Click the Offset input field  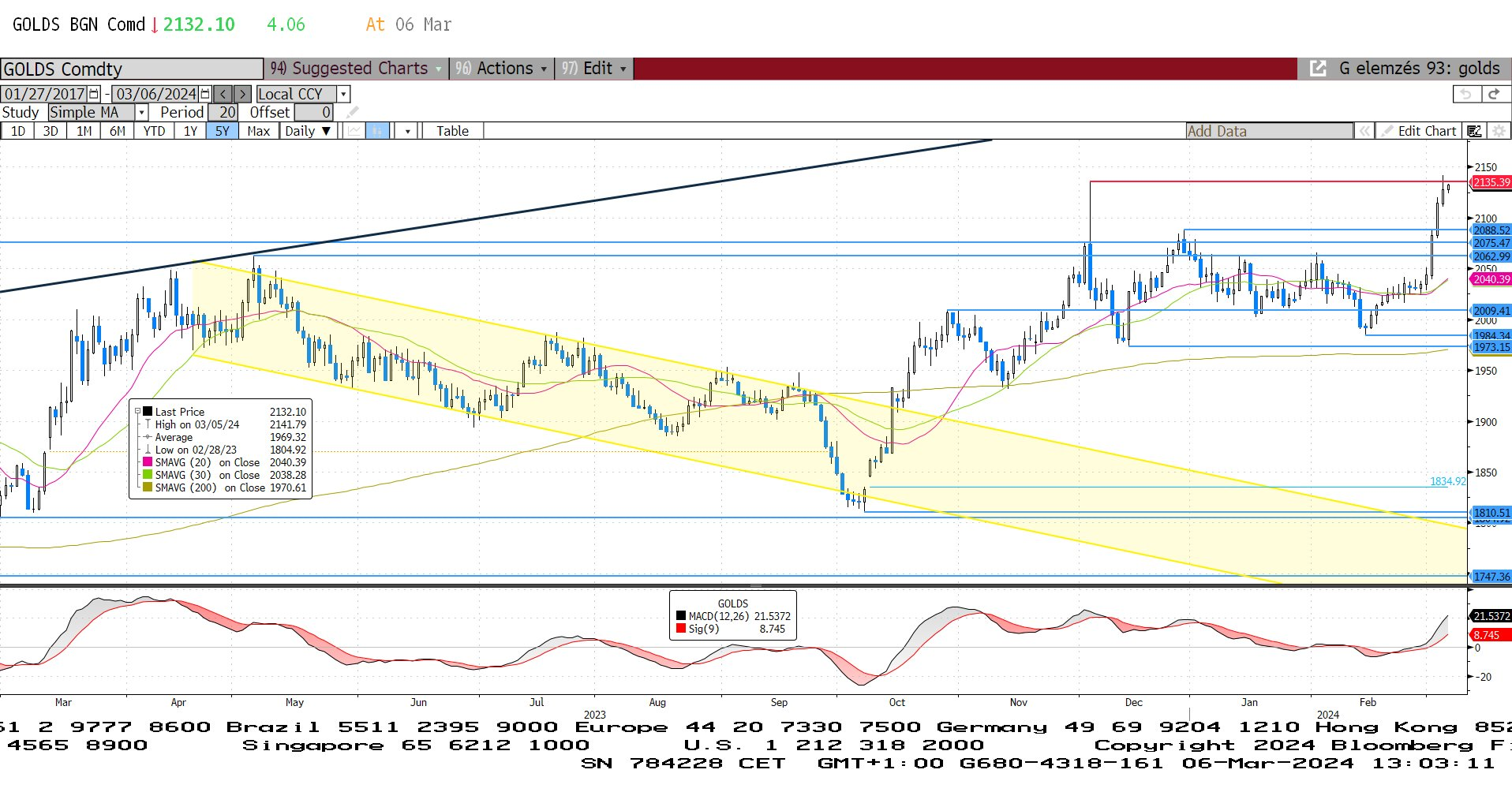pos(314,112)
